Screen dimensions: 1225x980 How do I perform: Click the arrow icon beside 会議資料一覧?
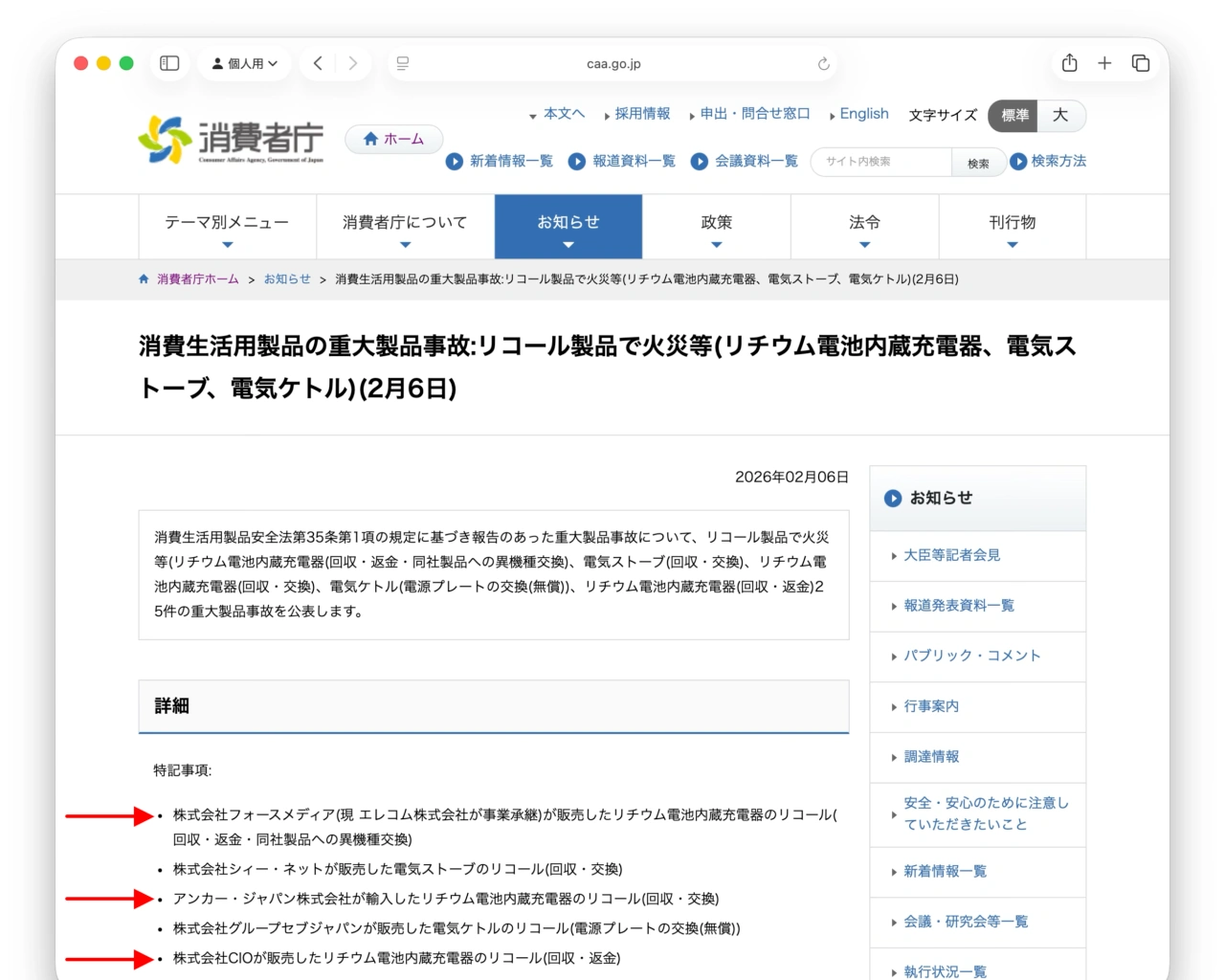(x=700, y=162)
